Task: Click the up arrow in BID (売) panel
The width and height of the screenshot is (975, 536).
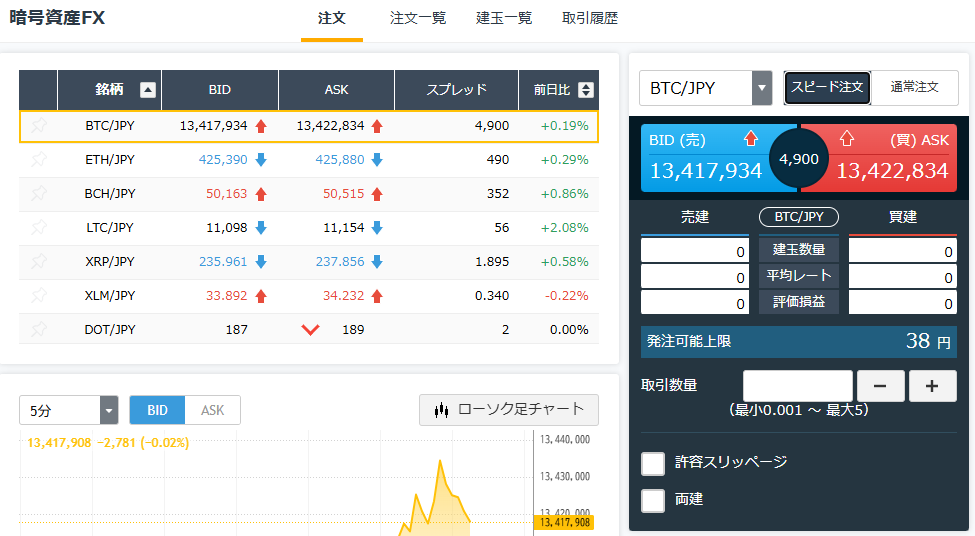Action: pyautogui.click(x=751, y=139)
